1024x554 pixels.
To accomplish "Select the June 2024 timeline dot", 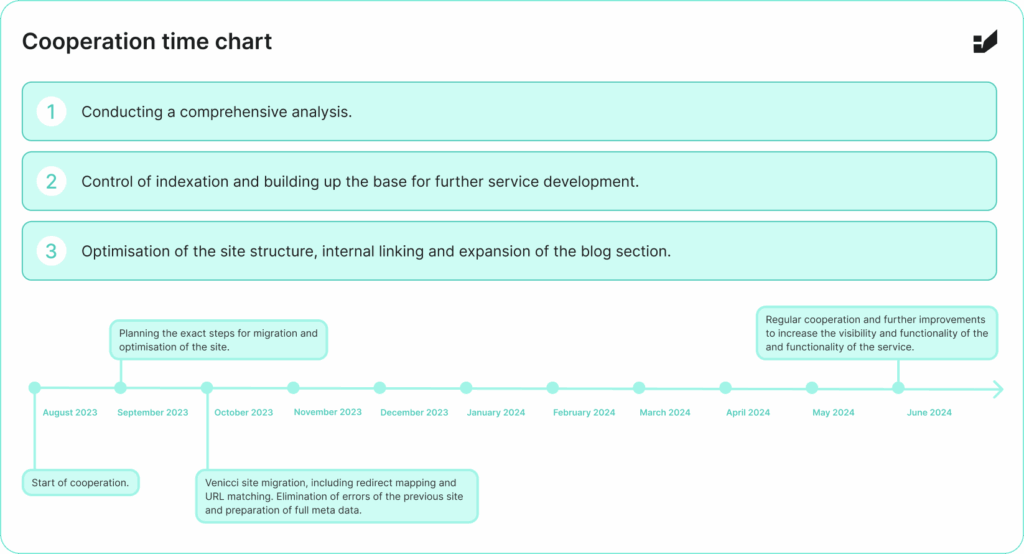I will [x=898, y=388].
